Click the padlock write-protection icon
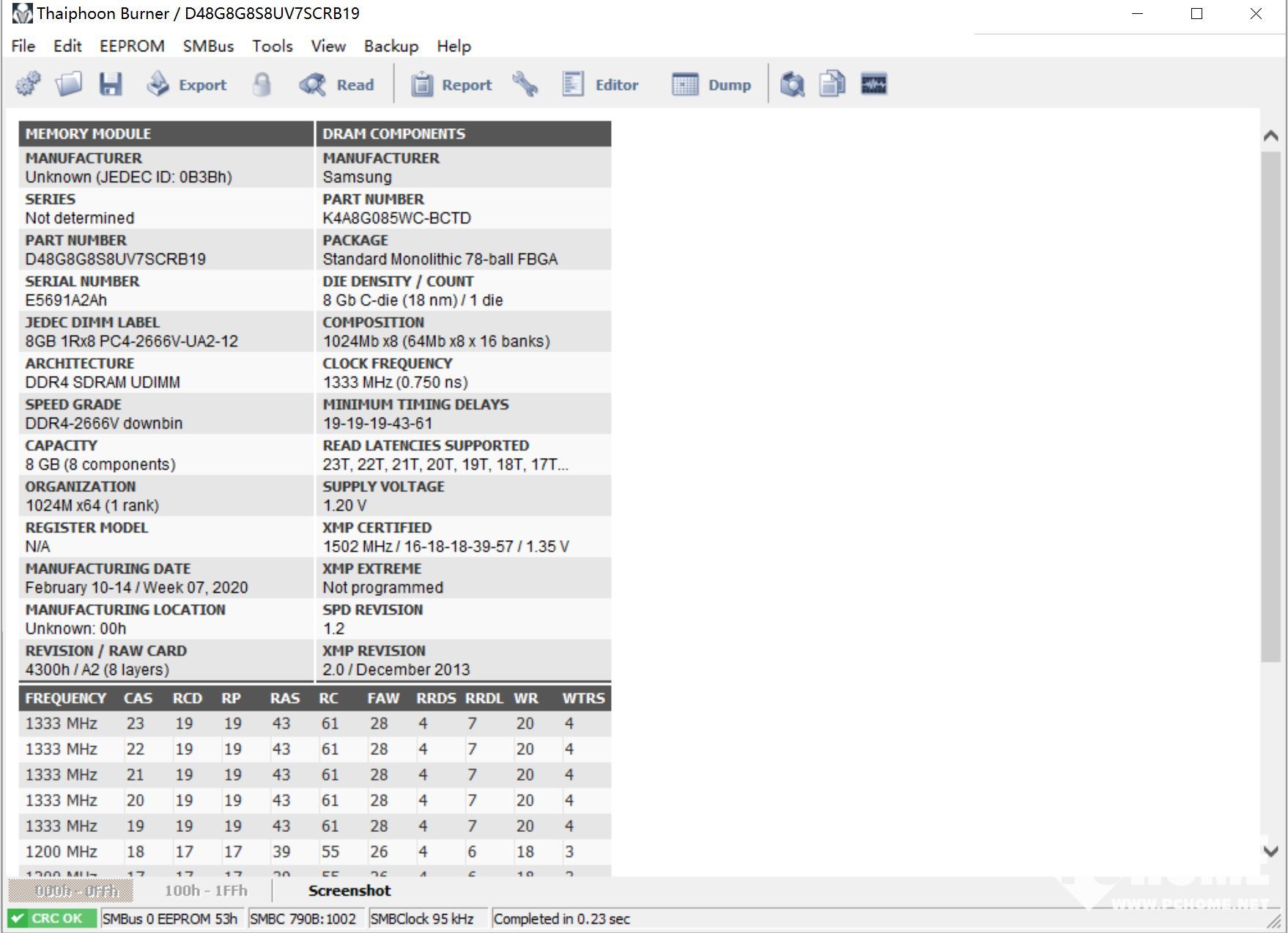Screen dimensions: 1288x933 262,84
